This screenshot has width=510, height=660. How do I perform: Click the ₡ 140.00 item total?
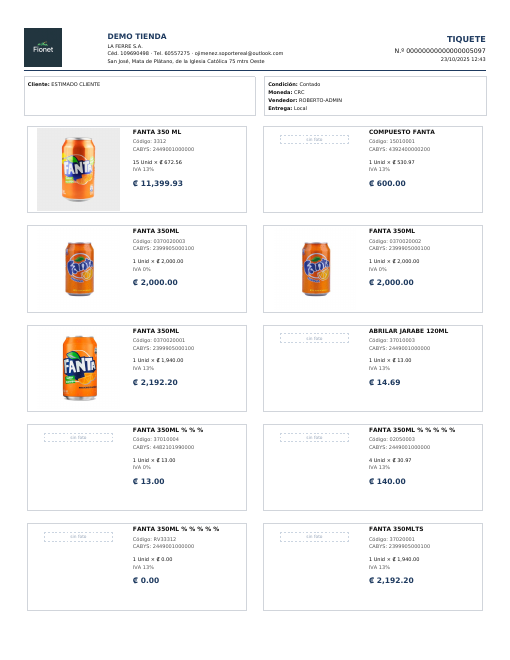[x=387, y=481]
